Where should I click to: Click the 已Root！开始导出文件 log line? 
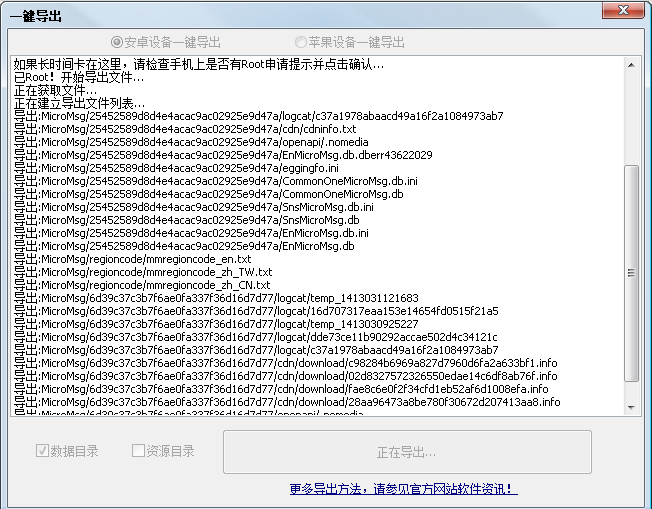(x=80, y=77)
